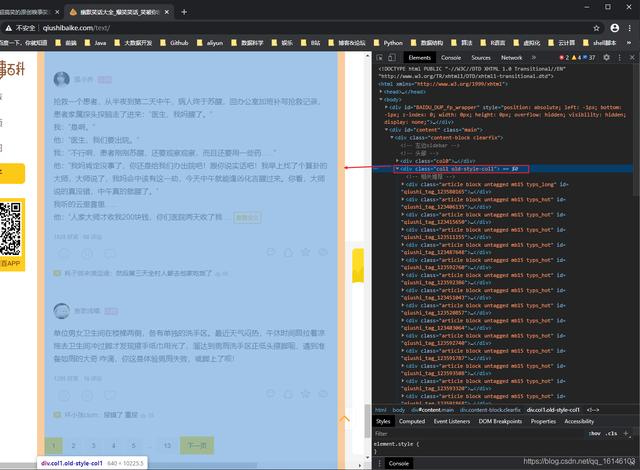Click the html breadcrumb in DevTools
This screenshot has height=470, width=640.
click(380, 410)
